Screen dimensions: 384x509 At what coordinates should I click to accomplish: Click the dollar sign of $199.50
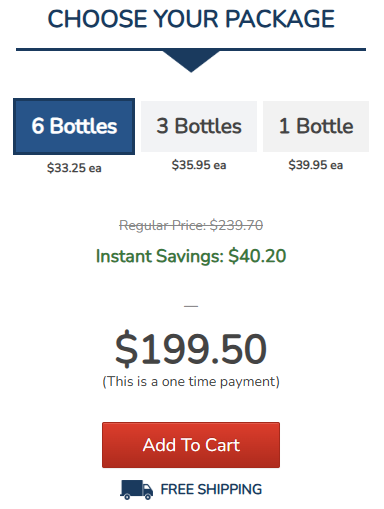[x=126, y=349]
